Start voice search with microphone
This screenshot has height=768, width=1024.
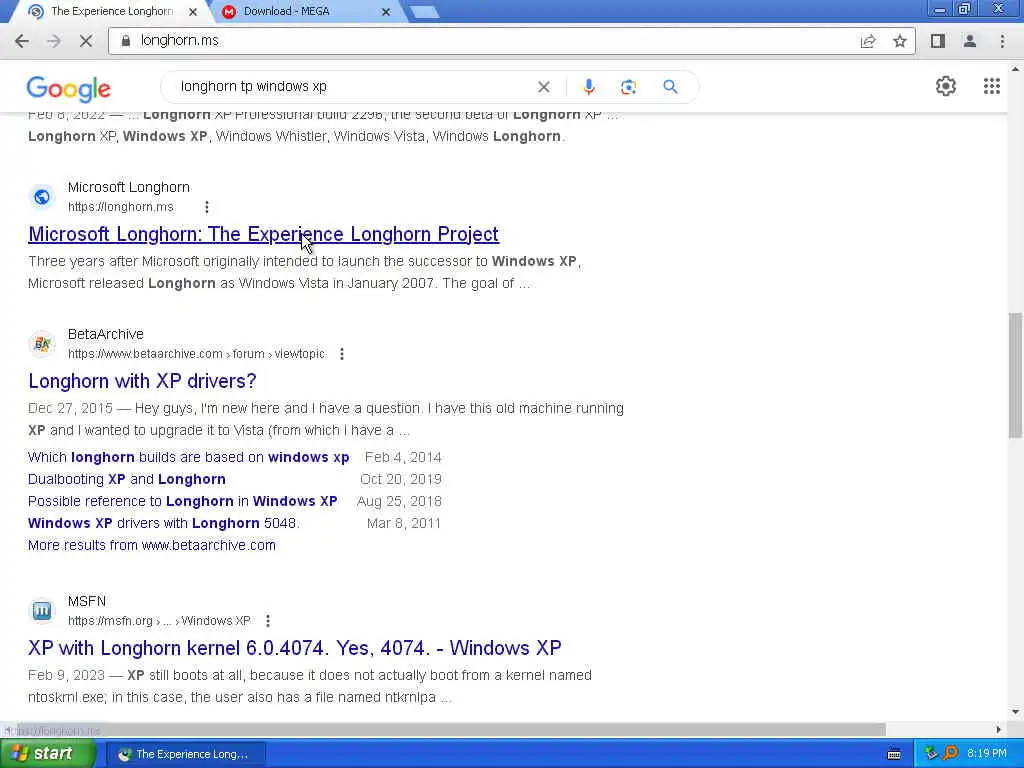coord(589,87)
